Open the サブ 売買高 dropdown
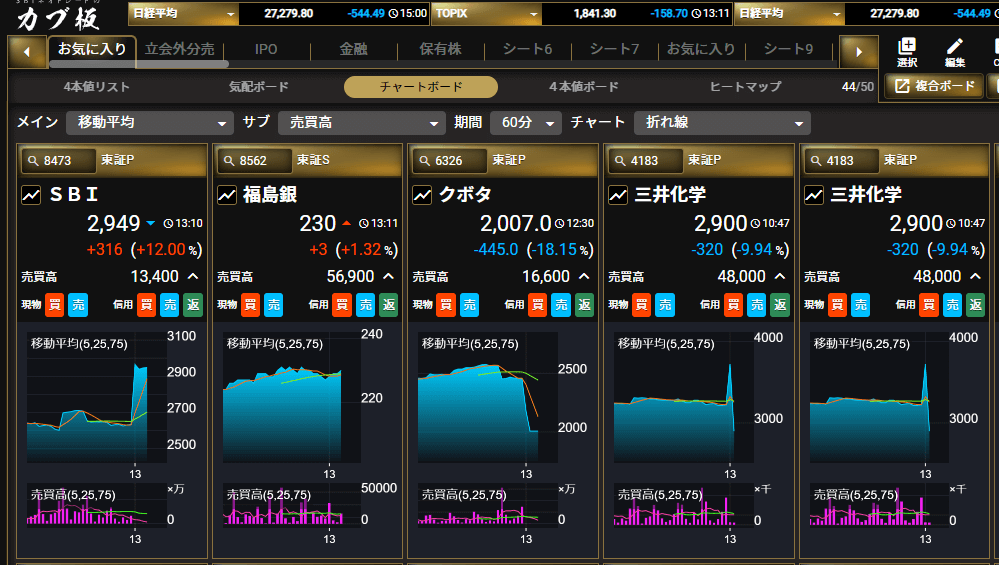This screenshot has width=999, height=565. pyautogui.click(x=361, y=122)
